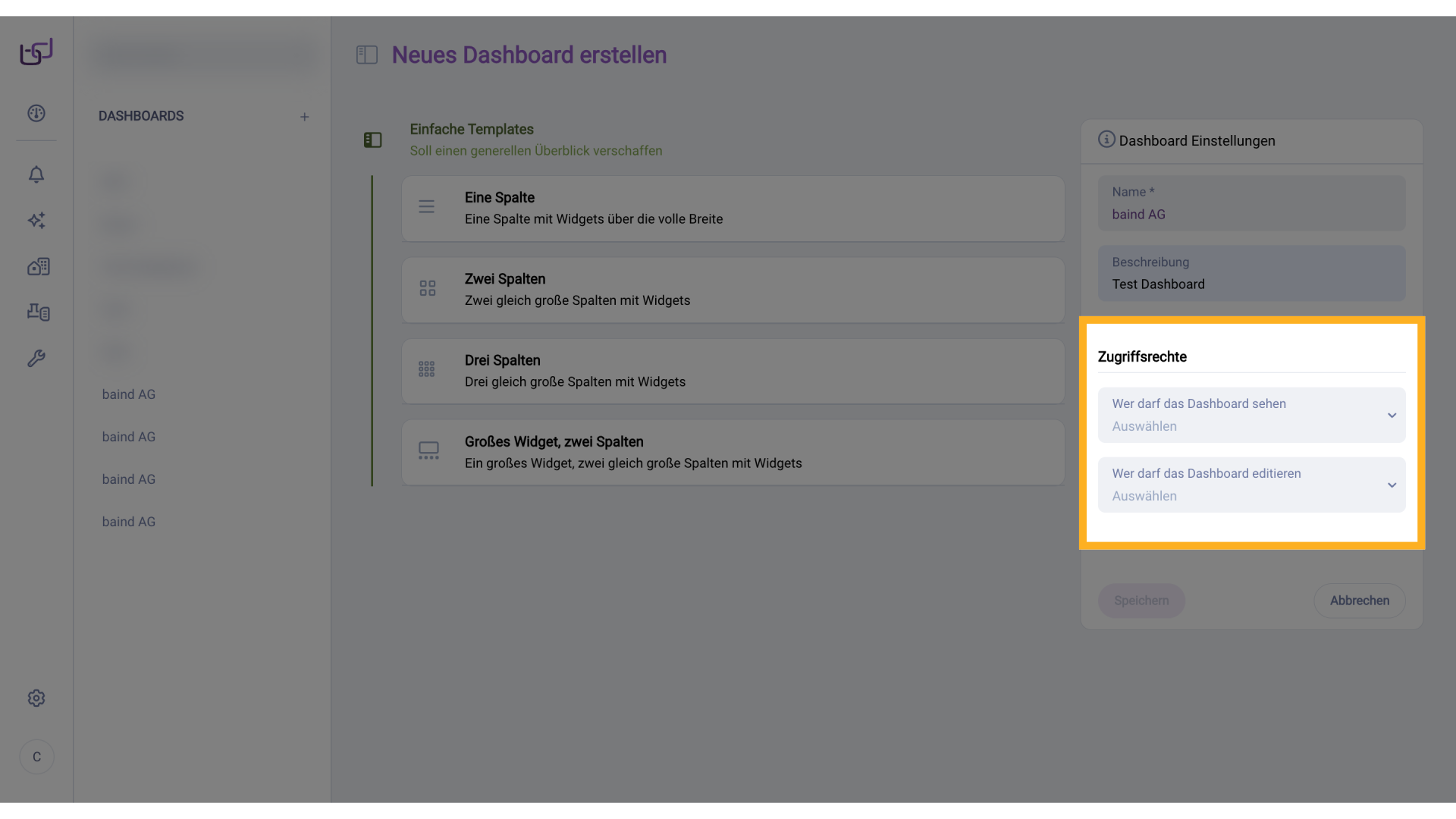This screenshot has width=1456, height=819.
Task: Open notifications bell icon
Action: pyautogui.click(x=36, y=174)
